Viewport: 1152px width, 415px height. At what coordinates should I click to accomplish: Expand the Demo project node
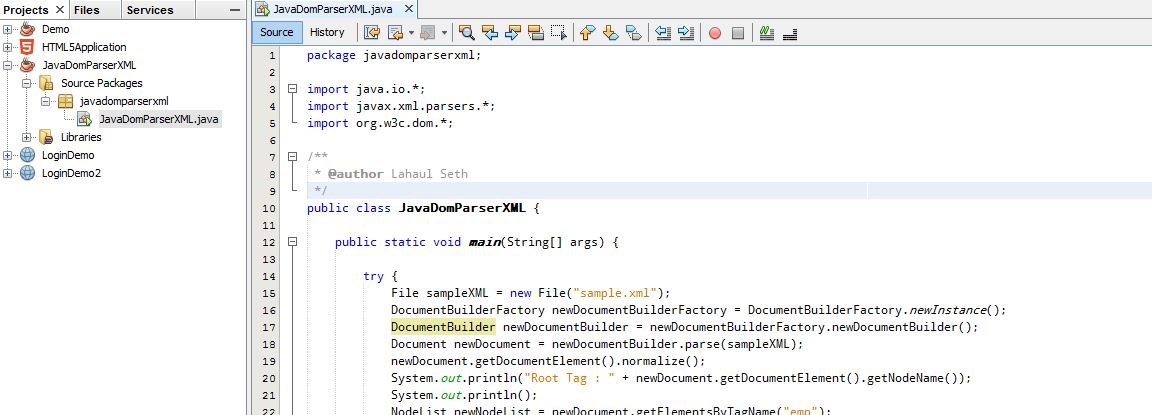[8, 29]
